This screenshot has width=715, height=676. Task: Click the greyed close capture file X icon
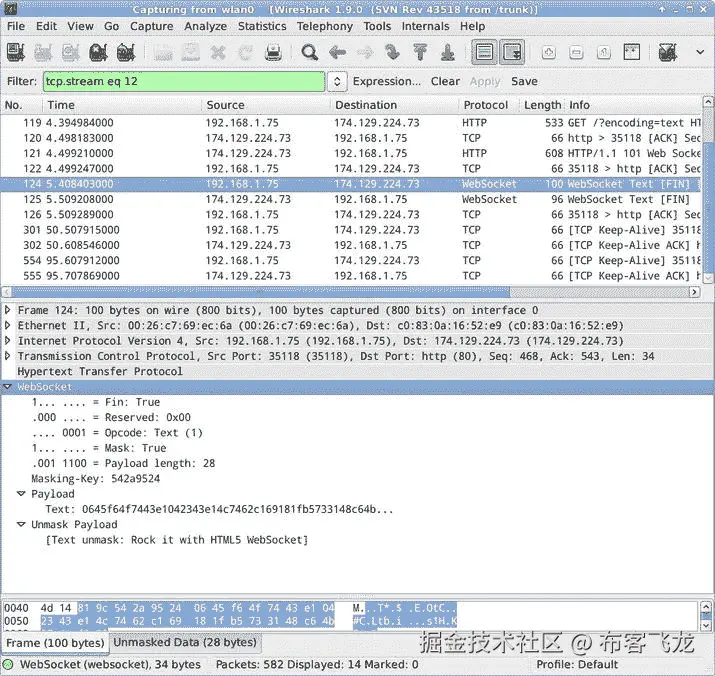tap(218, 52)
